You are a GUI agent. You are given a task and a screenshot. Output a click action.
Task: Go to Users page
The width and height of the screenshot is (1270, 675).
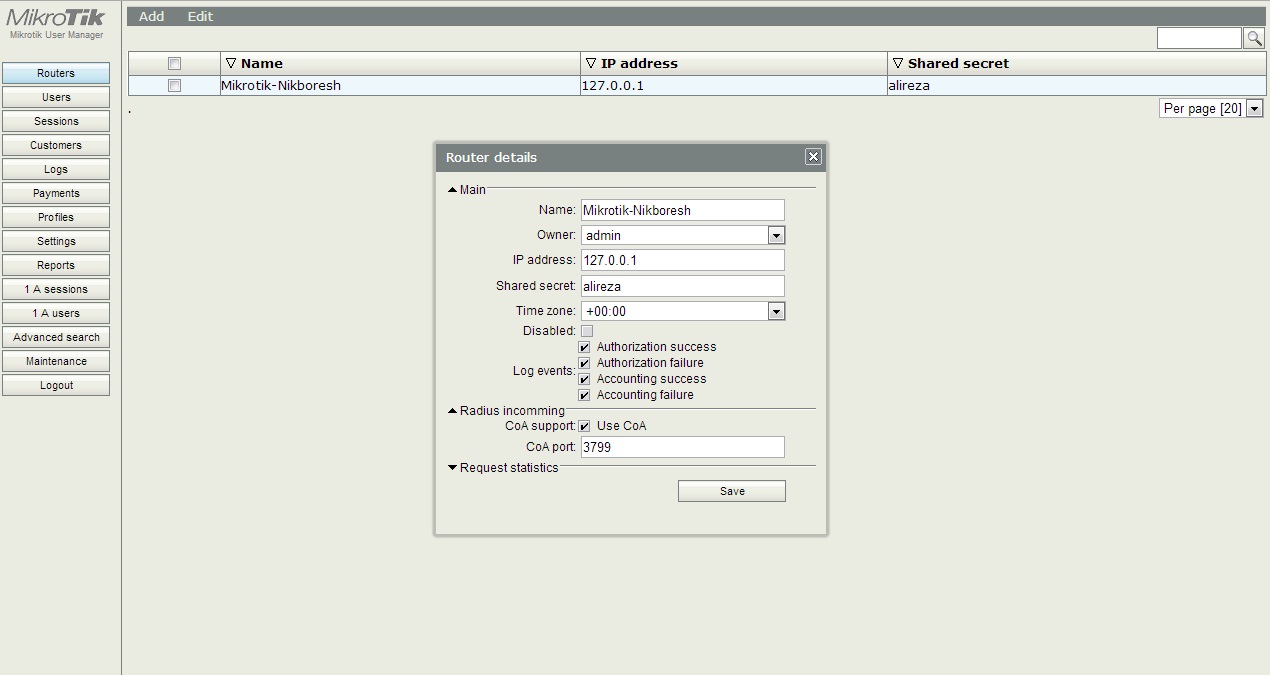(56, 97)
